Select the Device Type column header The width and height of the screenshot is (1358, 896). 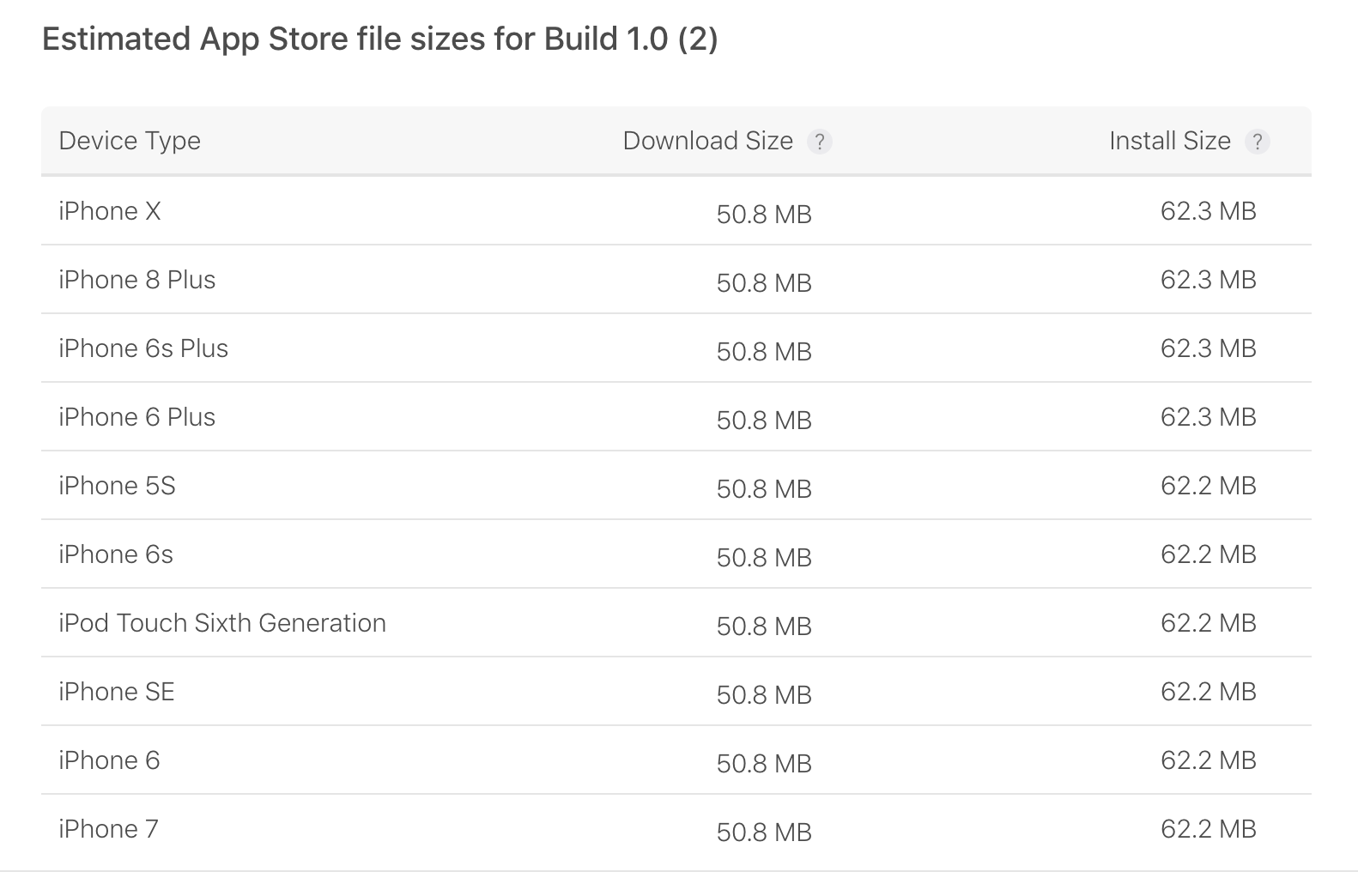[130, 140]
